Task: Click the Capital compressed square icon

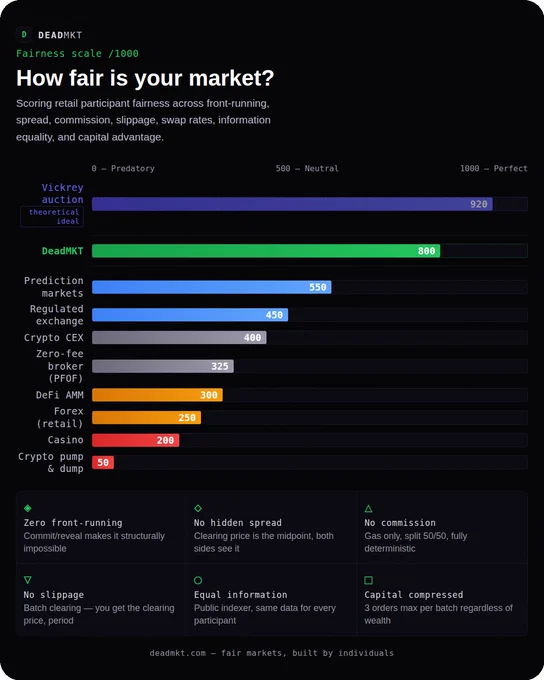Action: tap(368, 580)
